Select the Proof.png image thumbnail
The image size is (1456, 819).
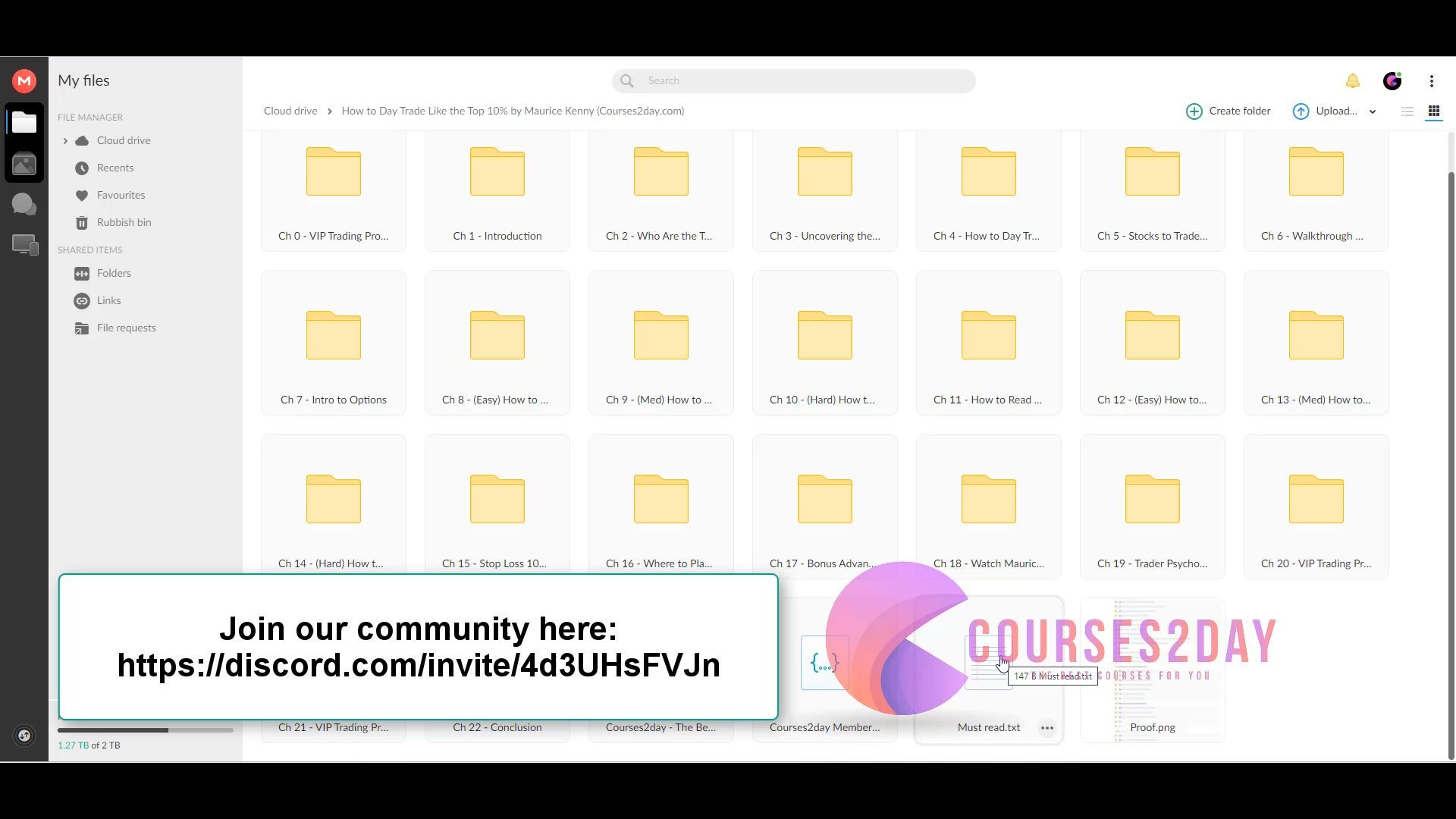tap(1153, 670)
